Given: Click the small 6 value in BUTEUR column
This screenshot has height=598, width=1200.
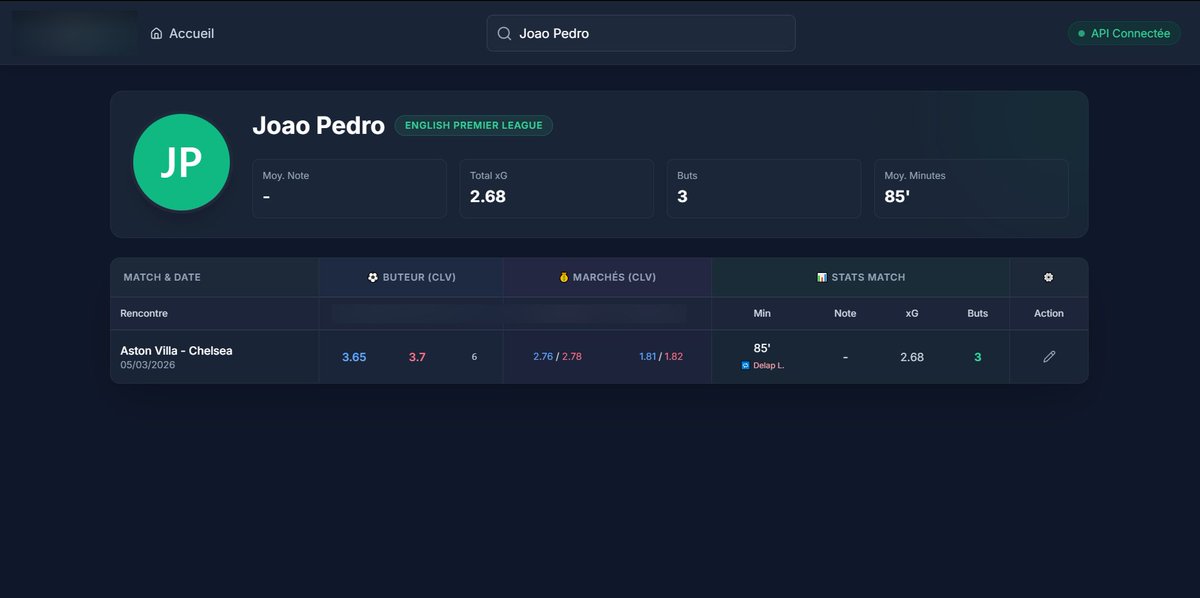Looking at the screenshot, I should [x=474, y=357].
